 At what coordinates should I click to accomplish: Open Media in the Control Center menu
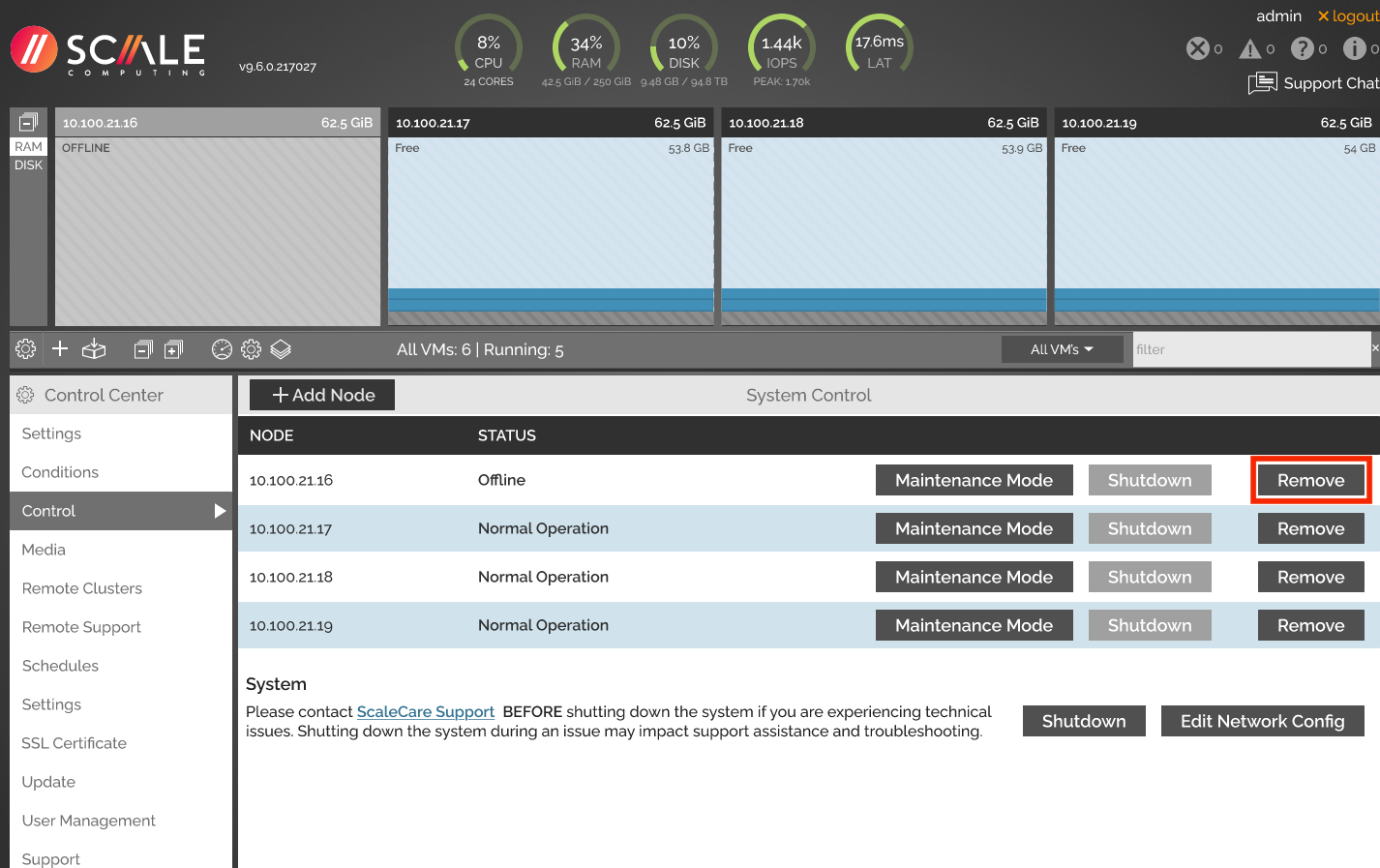(121, 550)
